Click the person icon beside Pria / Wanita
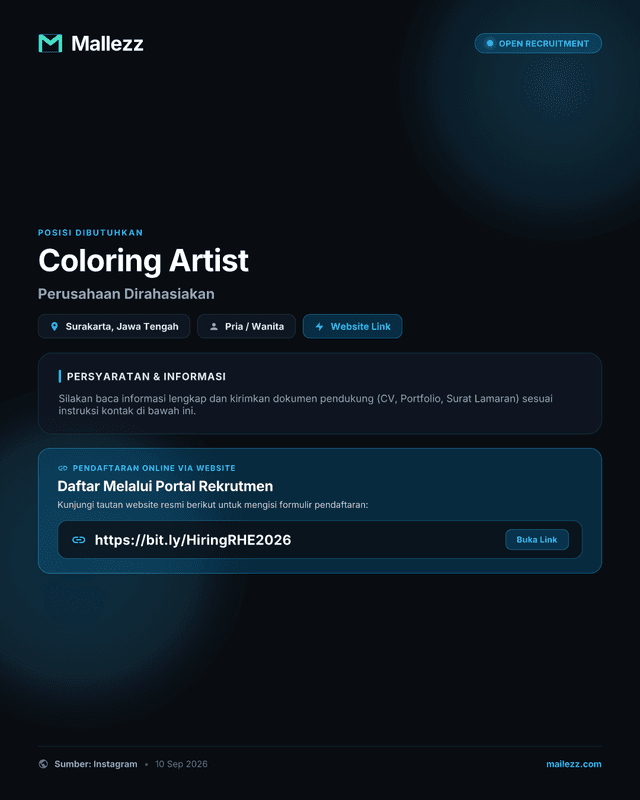The height and width of the screenshot is (800, 640). (214, 327)
